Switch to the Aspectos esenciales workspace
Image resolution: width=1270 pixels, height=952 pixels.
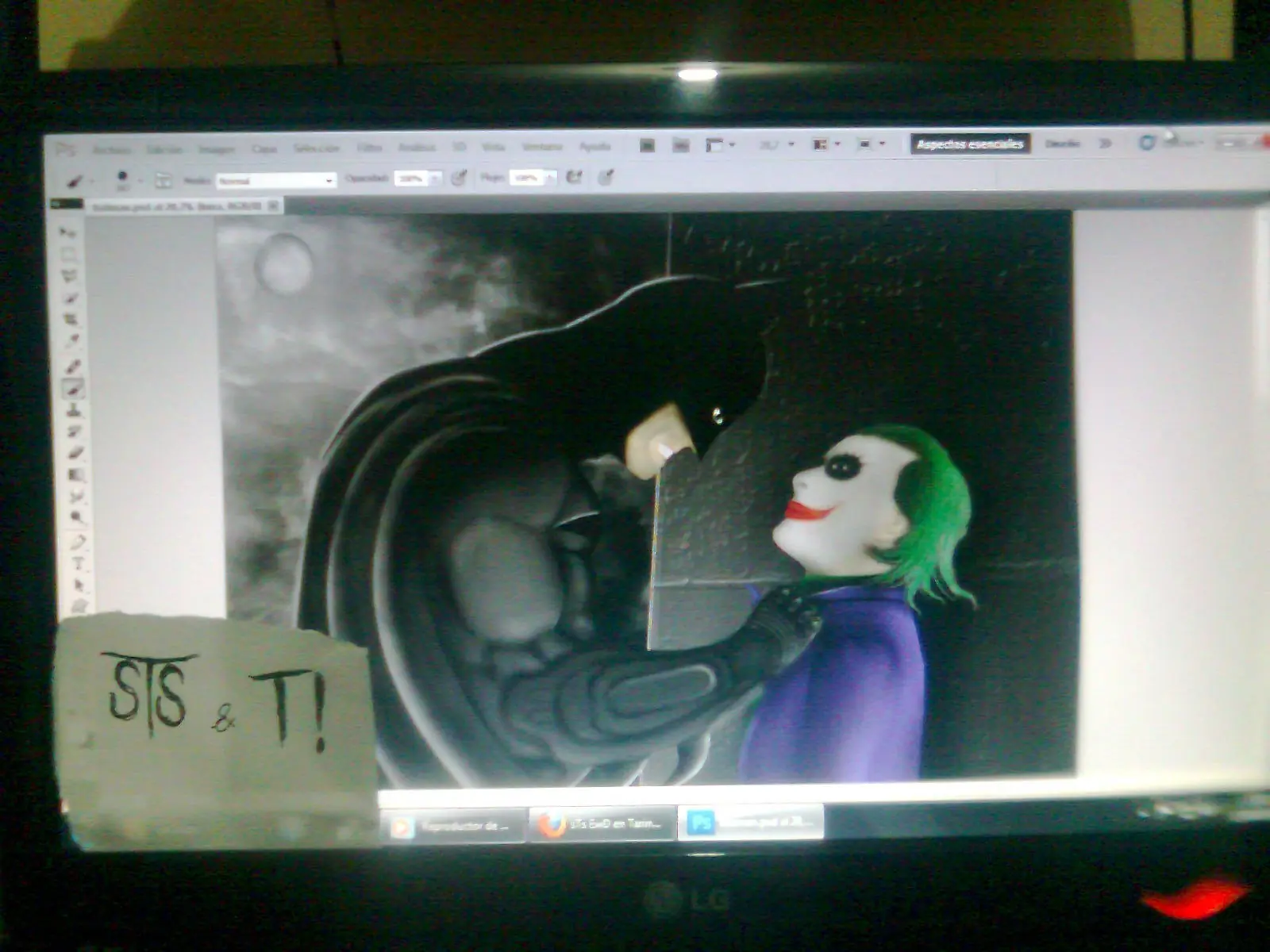[972, 144]
